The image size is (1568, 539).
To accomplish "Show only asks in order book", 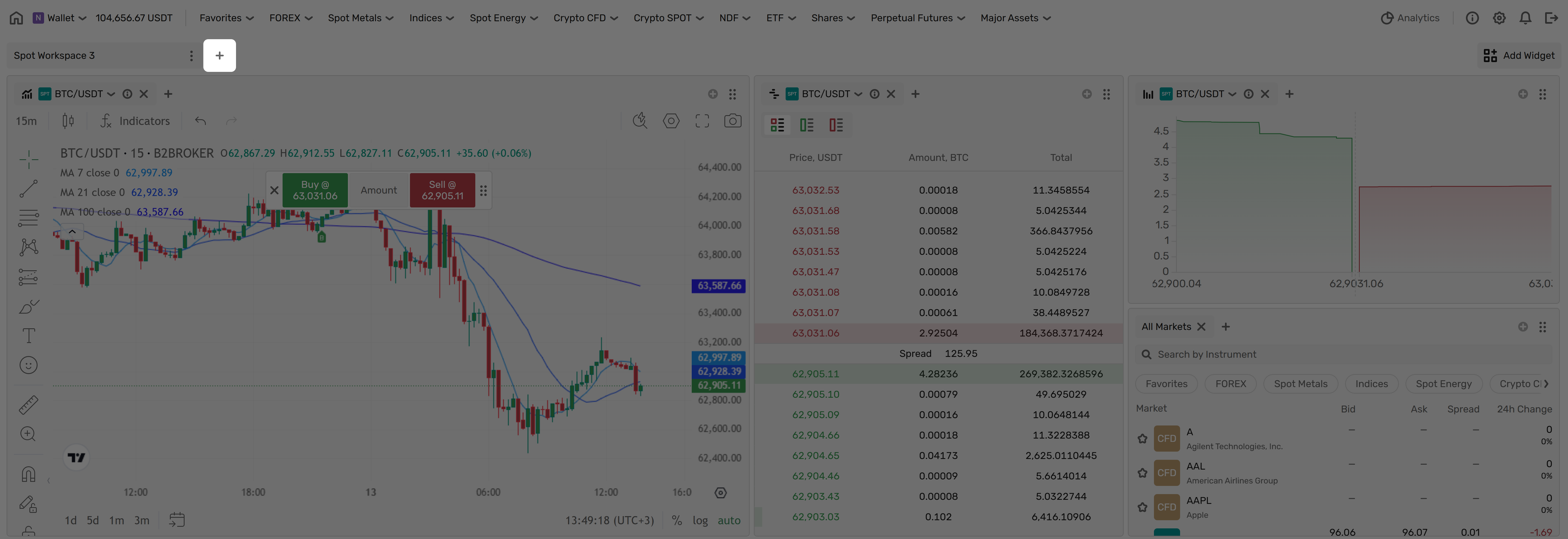I will point(836,125).
